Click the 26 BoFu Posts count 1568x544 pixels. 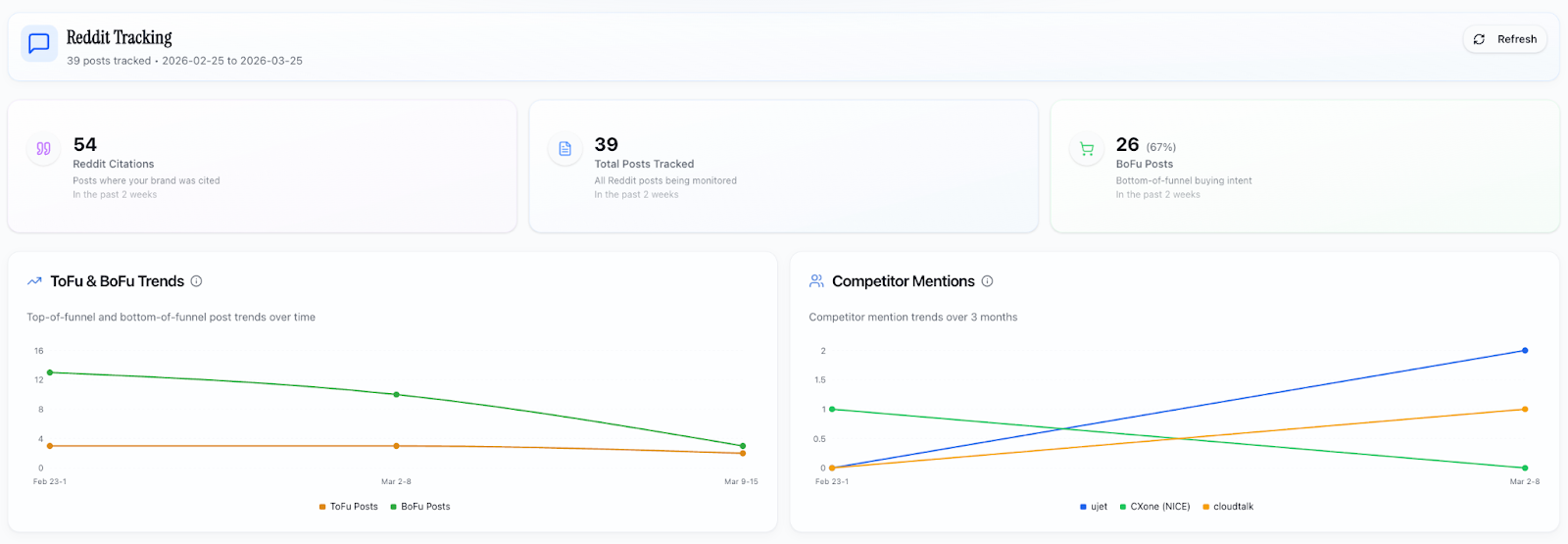1127,145
